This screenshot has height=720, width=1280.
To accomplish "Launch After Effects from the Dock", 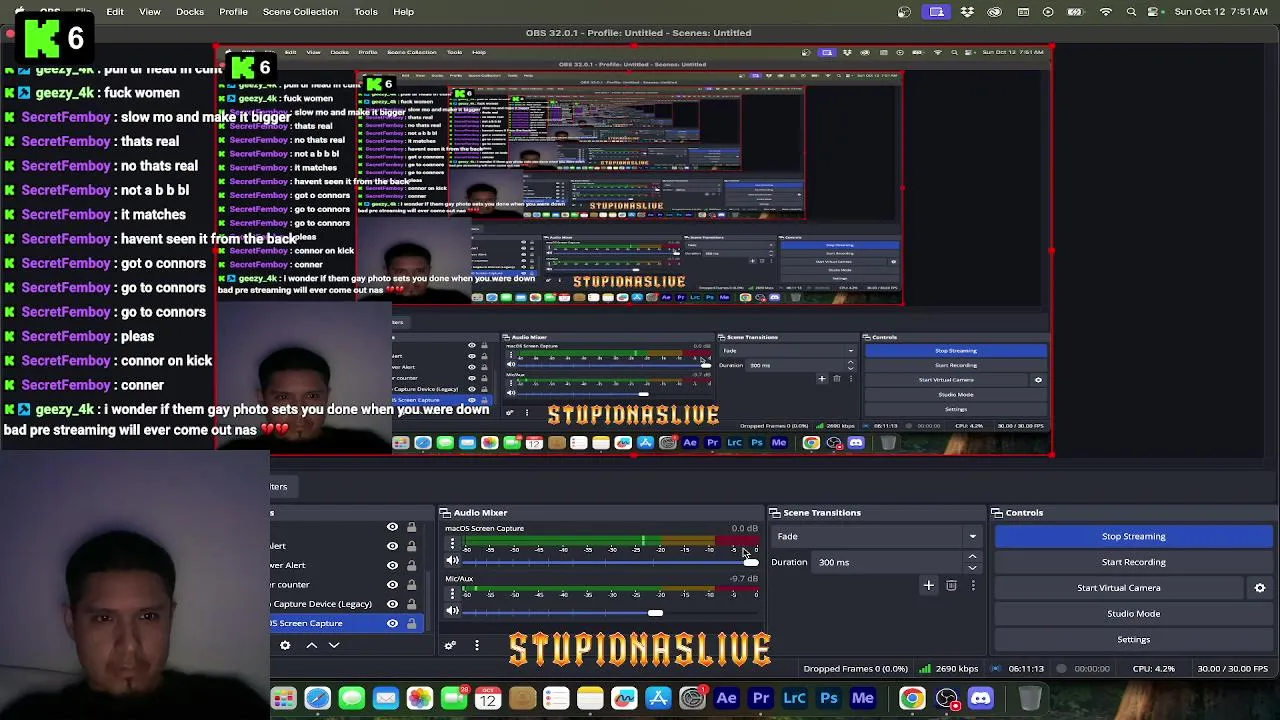I will click(x=726, y=698).
